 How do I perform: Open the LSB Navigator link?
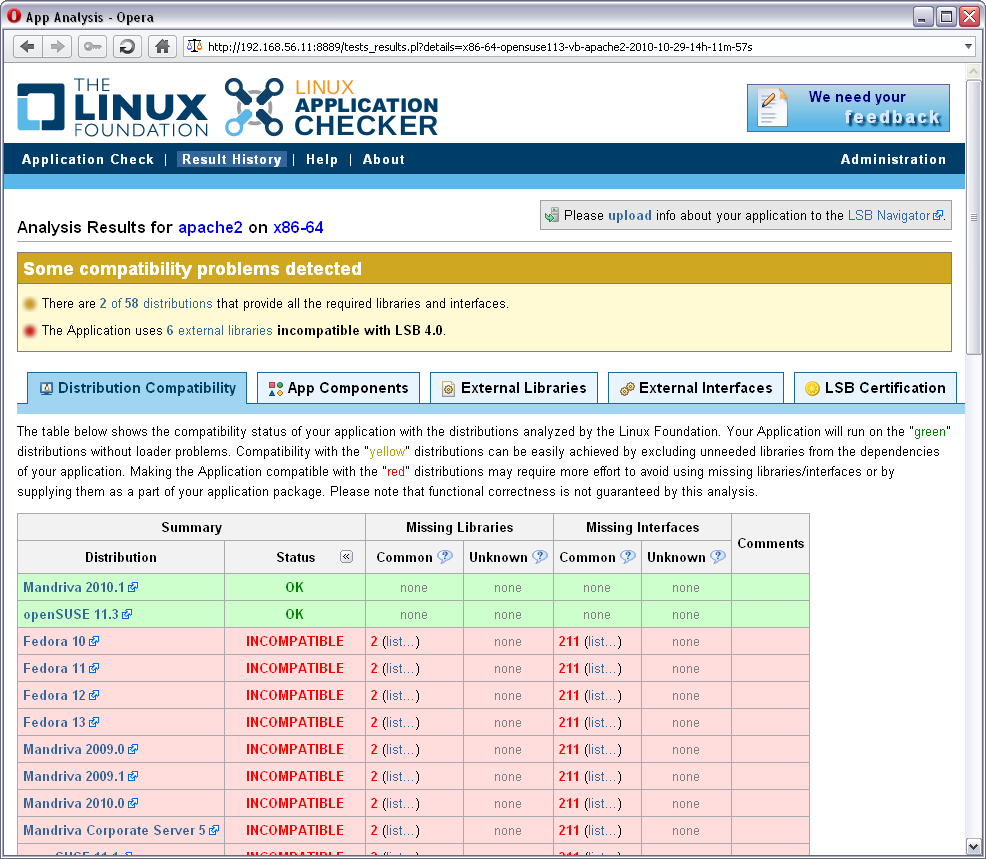point(895,215)
